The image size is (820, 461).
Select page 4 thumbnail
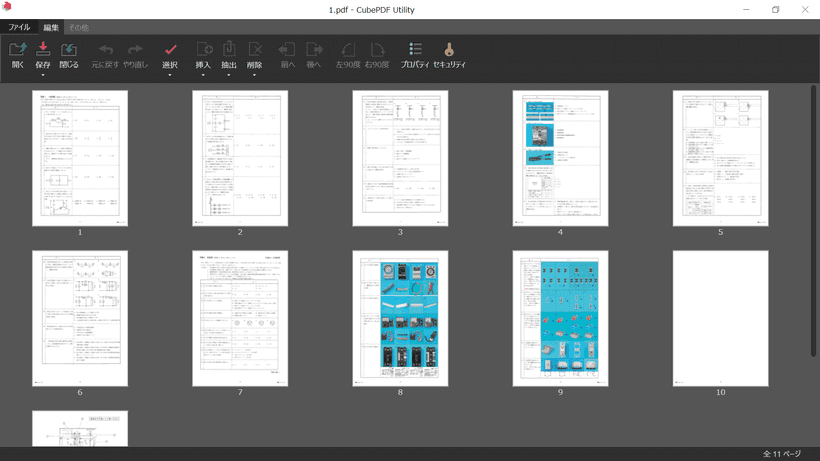coord(560,158)
